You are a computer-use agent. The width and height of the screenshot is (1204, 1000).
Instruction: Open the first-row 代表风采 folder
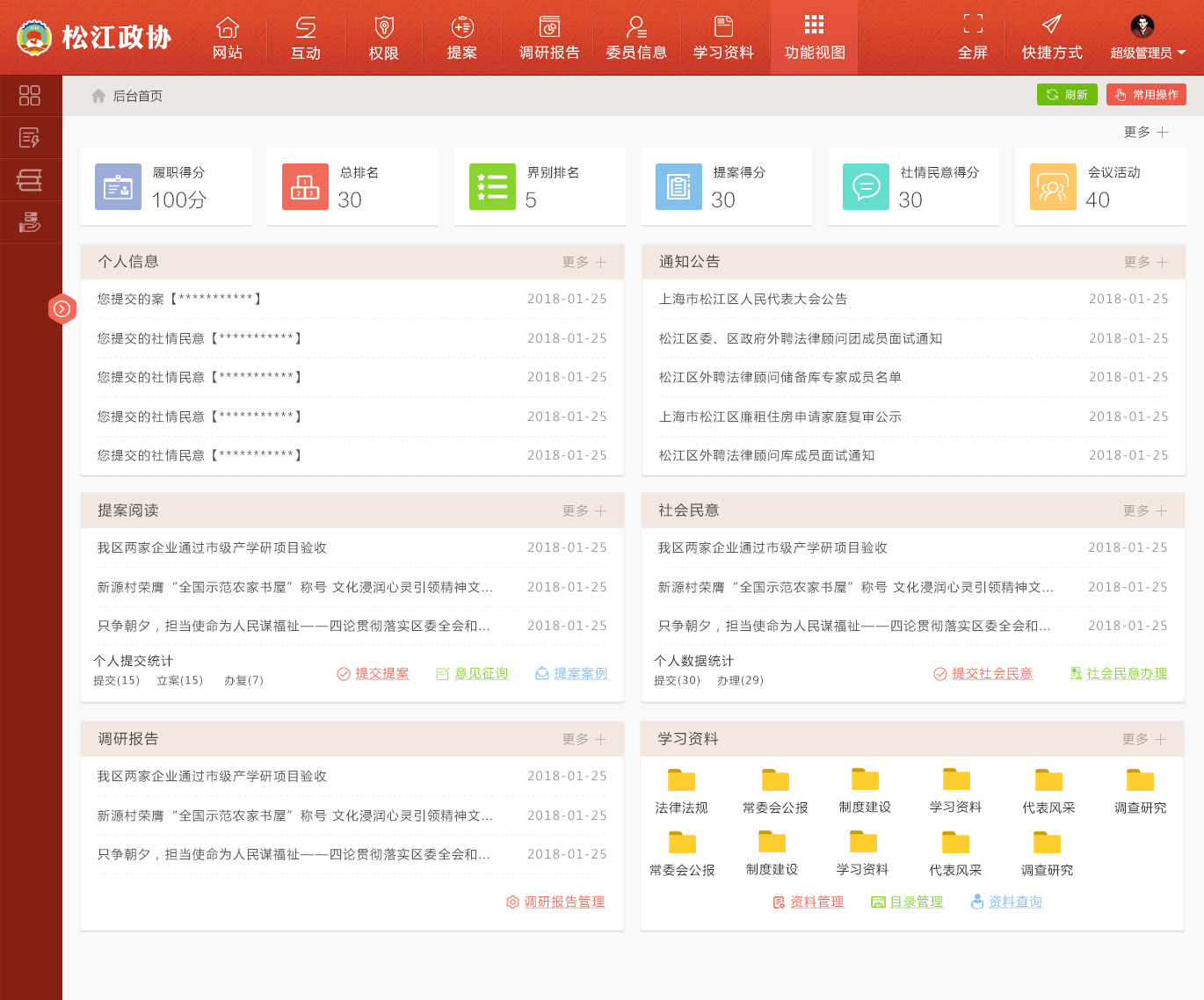[1048, 791]
